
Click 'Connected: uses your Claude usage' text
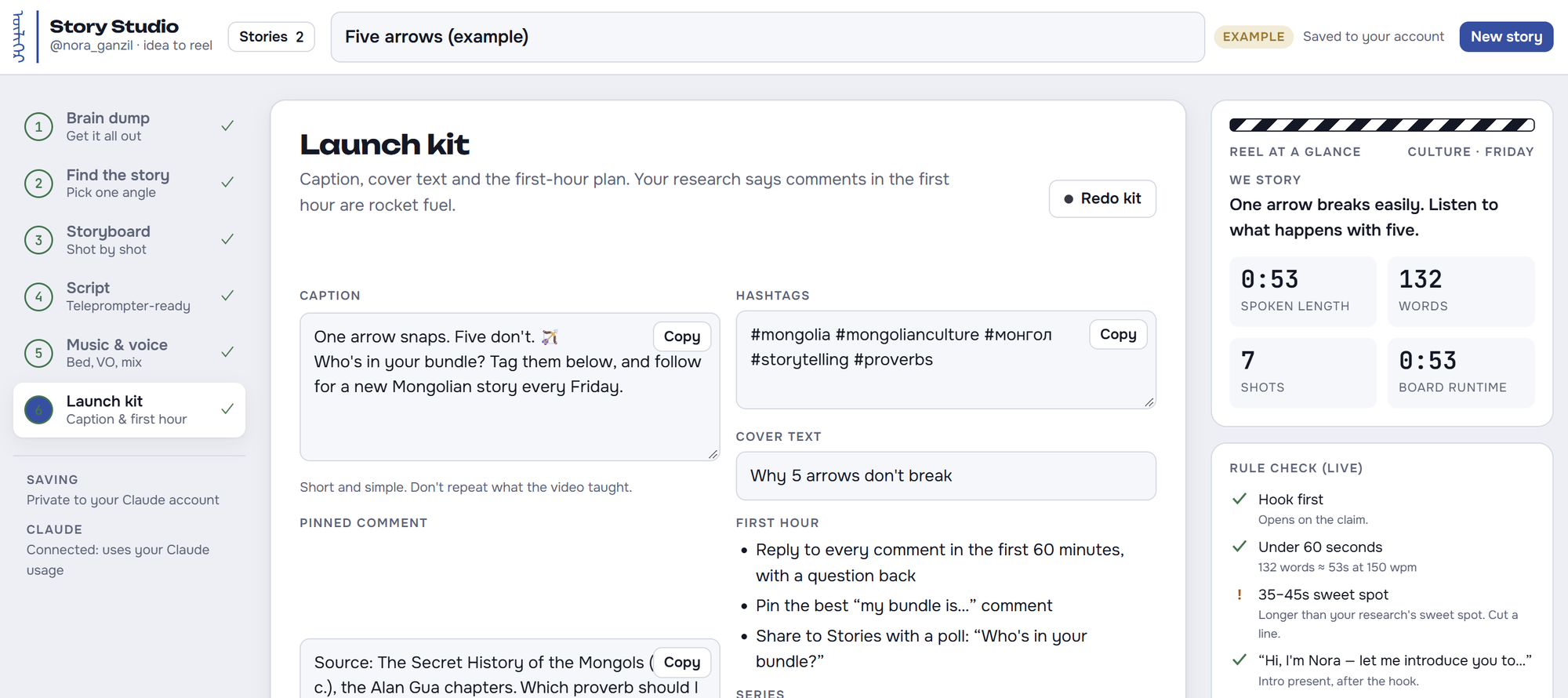point(118,560)
